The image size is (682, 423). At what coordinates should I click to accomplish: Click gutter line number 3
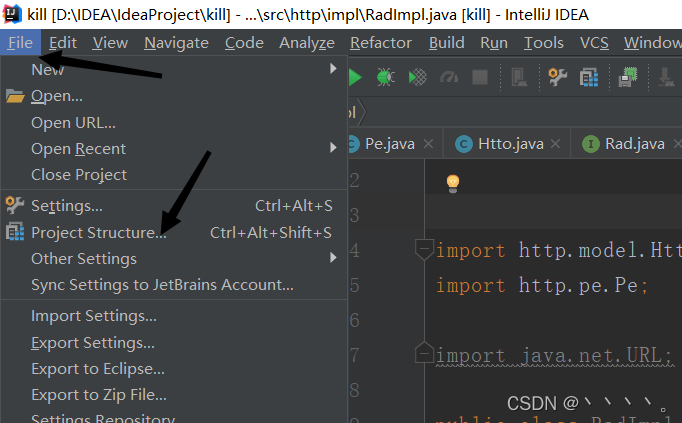pos(354,215)
